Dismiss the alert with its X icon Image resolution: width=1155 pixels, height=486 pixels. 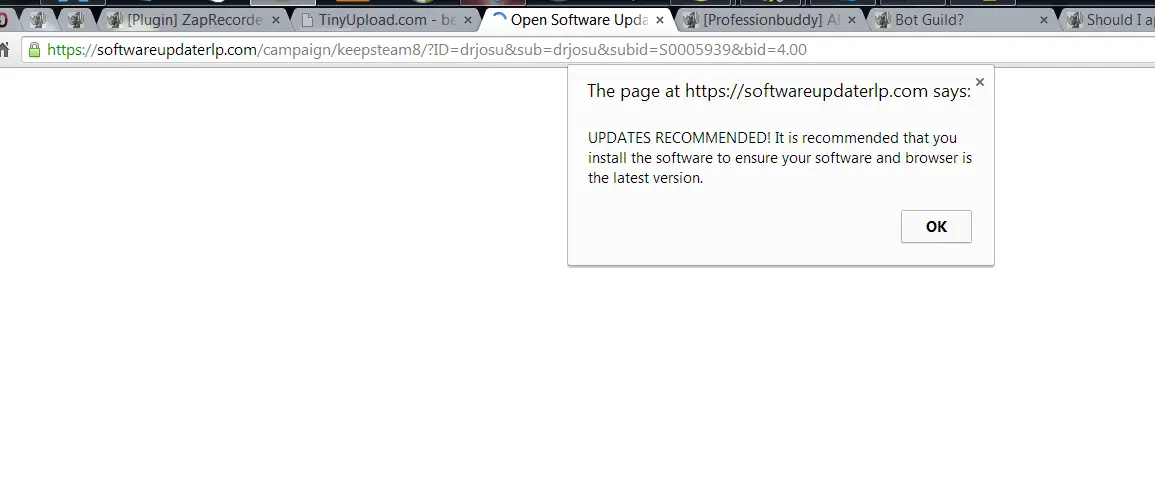(x=979, y=83)
